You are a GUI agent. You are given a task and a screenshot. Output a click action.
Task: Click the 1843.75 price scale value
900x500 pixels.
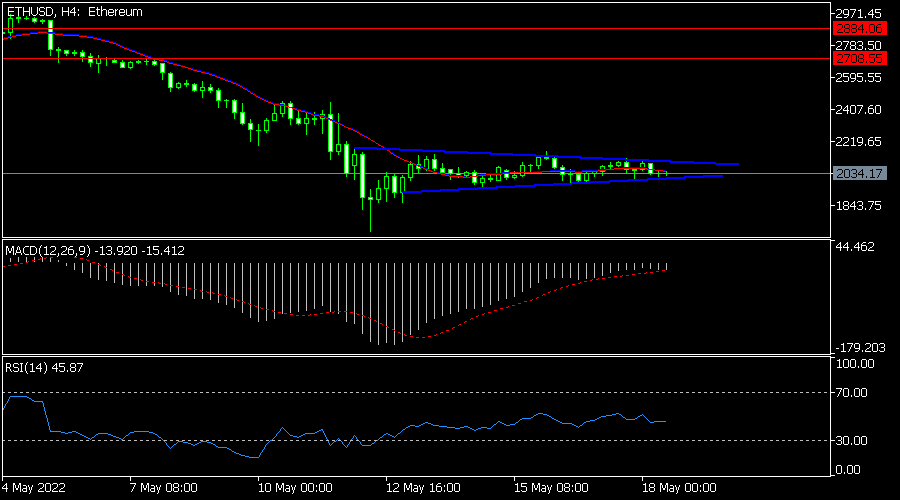click(858, 206)
